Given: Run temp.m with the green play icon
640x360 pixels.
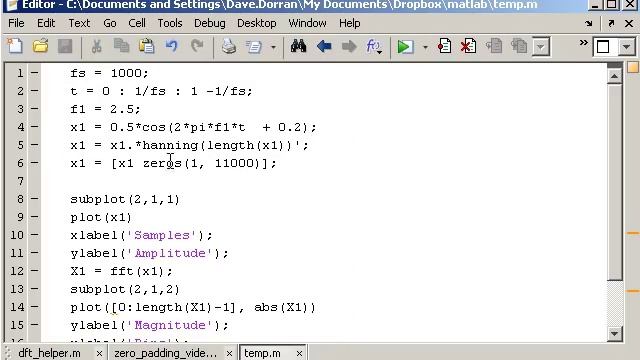Looking at the screenshot, I should (405, 47).
